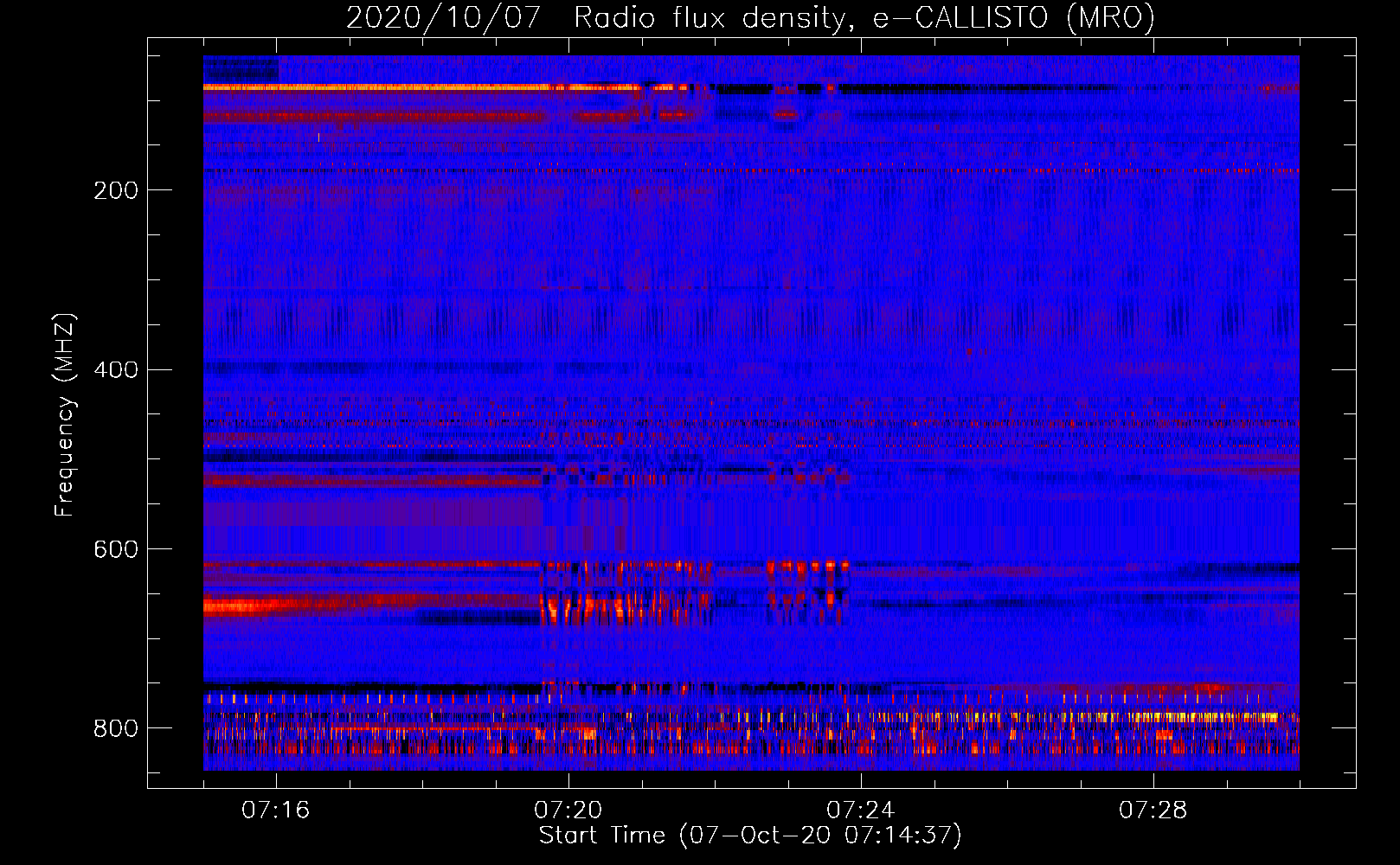This screenshot has width=1400, height=865.
Task: Click the '600' frequency axis label
Action: tap(116, 550)
